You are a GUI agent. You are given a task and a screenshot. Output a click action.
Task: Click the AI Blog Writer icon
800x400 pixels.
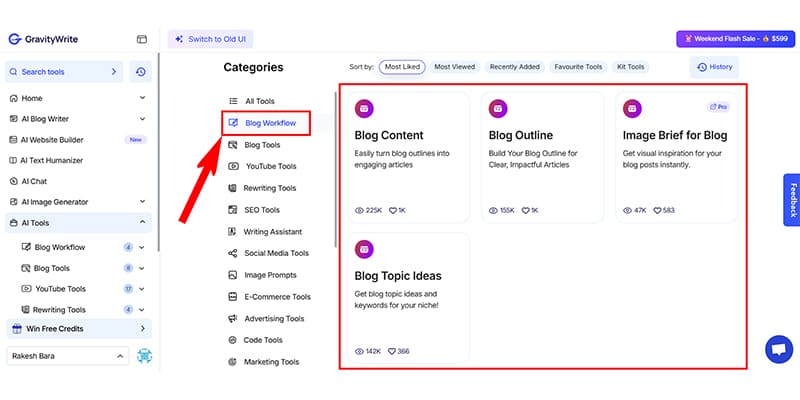click(x=14, y=119)
